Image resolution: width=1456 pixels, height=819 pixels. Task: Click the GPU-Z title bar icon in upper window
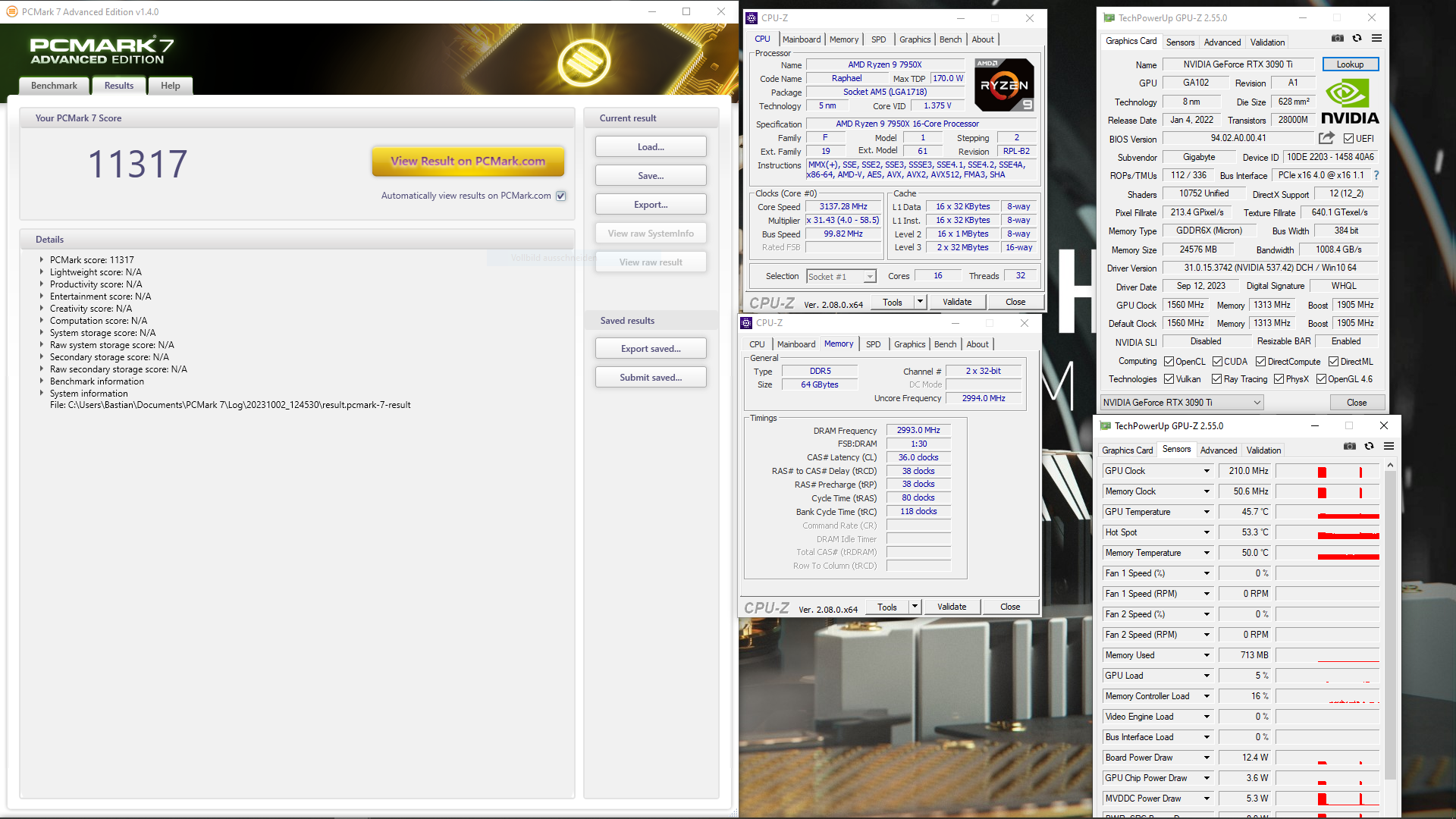[1109, 18]
